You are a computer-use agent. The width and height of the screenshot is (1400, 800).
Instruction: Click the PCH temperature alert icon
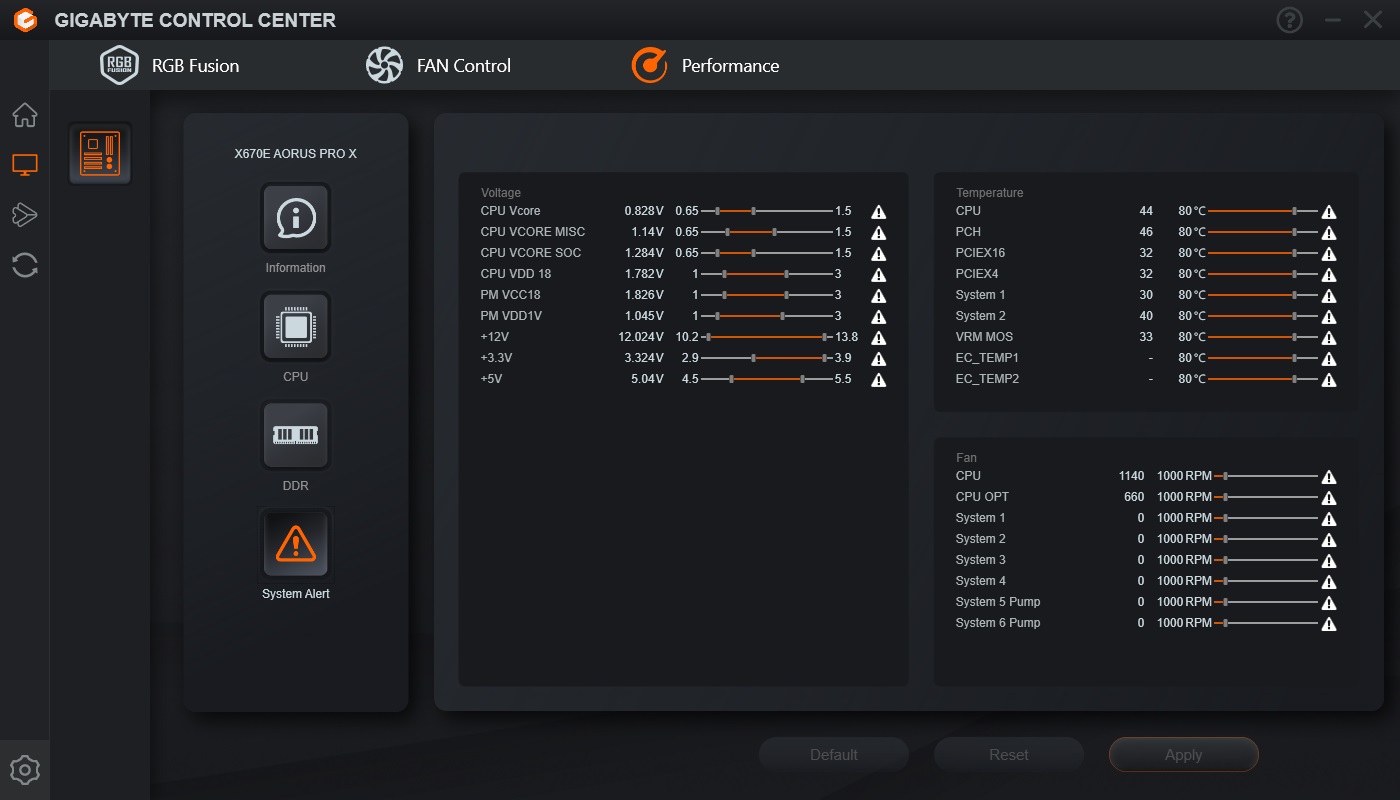1329,233
